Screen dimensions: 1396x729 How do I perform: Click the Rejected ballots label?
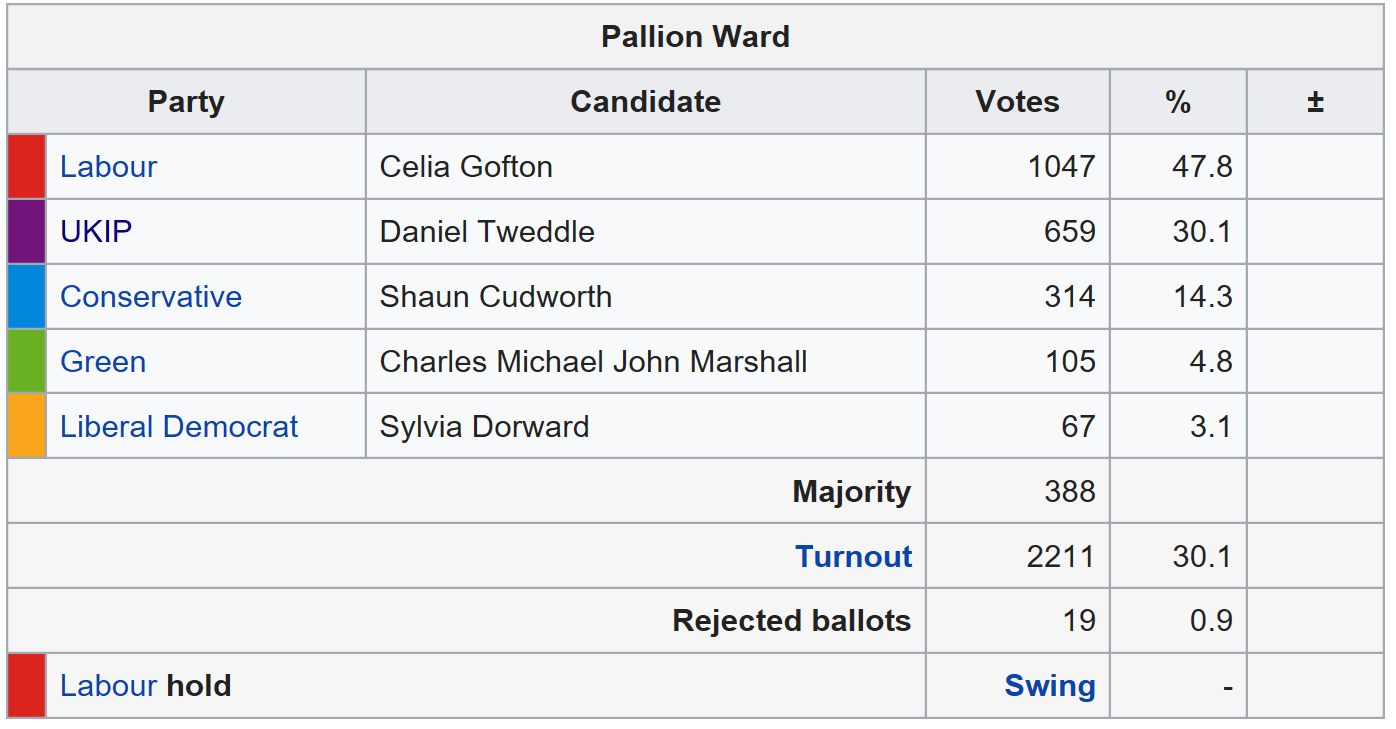[x=791, y=621]
